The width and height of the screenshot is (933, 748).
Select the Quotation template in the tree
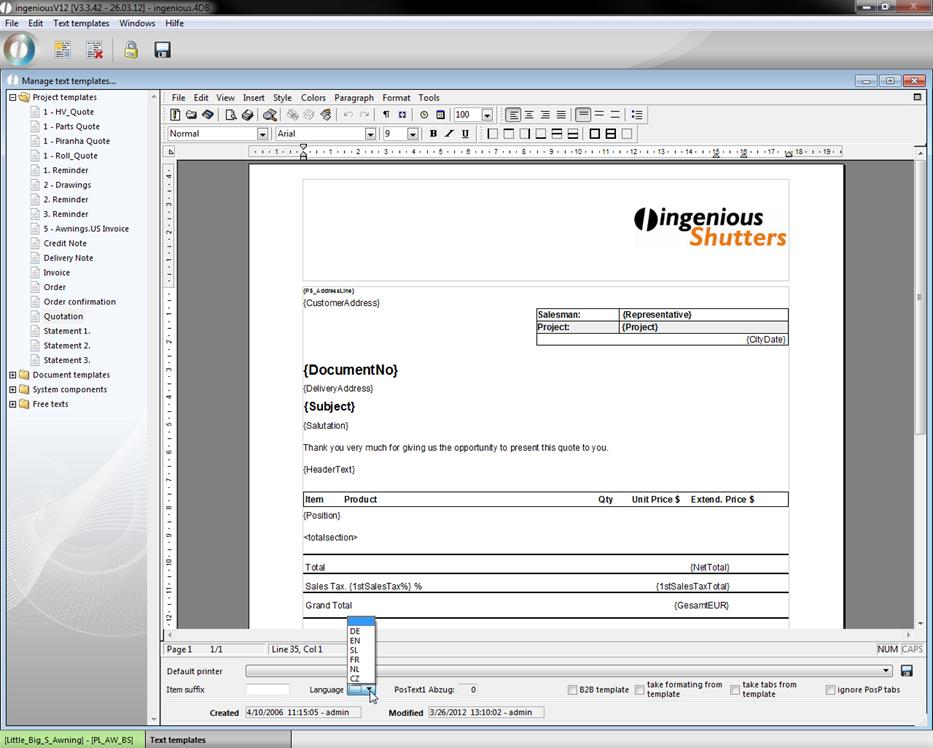(63, 316)
